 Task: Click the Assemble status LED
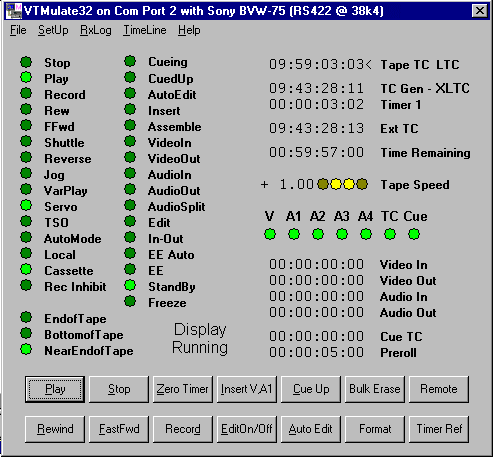[x=130, y=125]
